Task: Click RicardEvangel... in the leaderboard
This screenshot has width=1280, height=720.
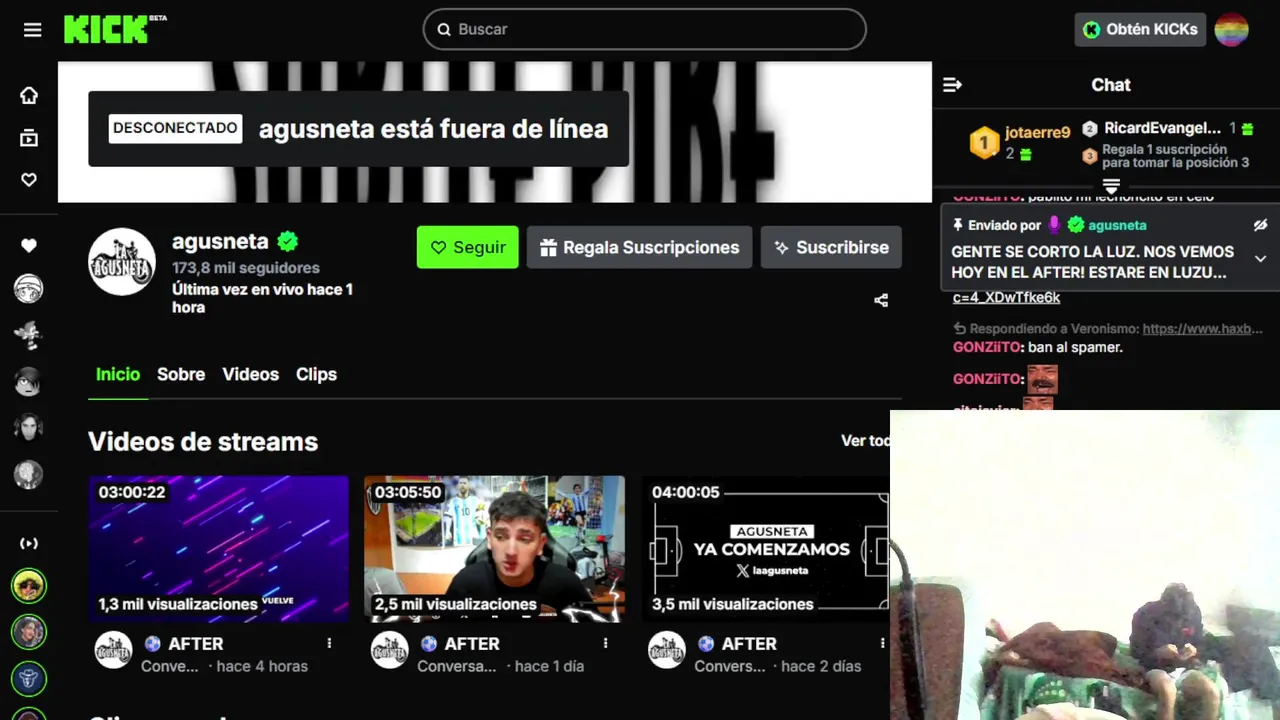Action: click(x=1162, y=128)
